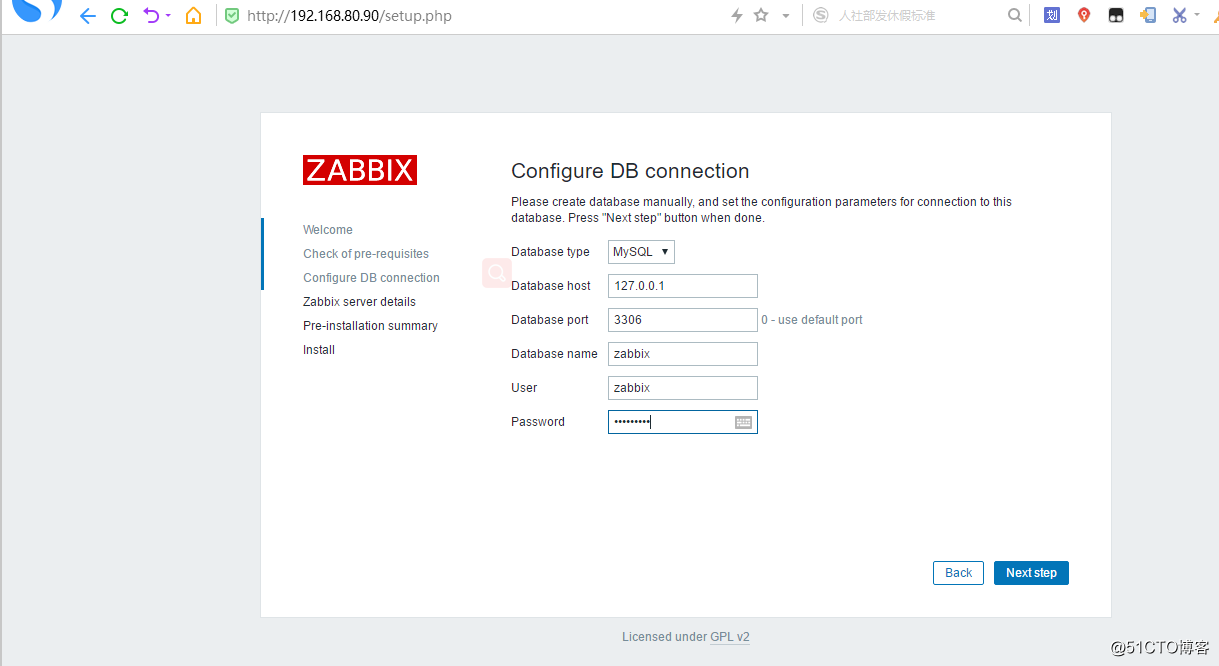Click the Next step button
Viewport: 1219px width, 666px height.
1031,573
